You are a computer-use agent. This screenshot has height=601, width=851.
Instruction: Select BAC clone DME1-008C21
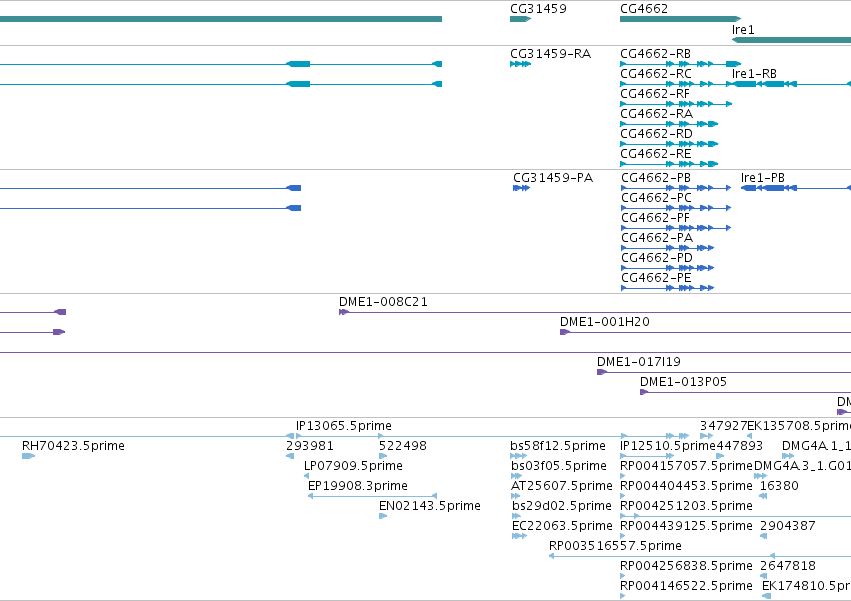pyautogui.click(x=383, y=302)
